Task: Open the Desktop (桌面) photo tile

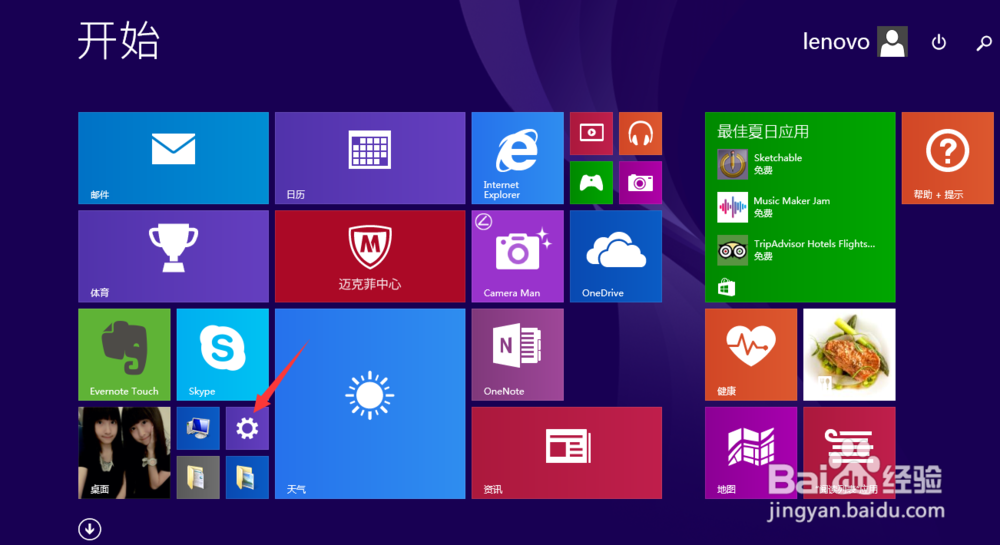Action: [124, 453]
